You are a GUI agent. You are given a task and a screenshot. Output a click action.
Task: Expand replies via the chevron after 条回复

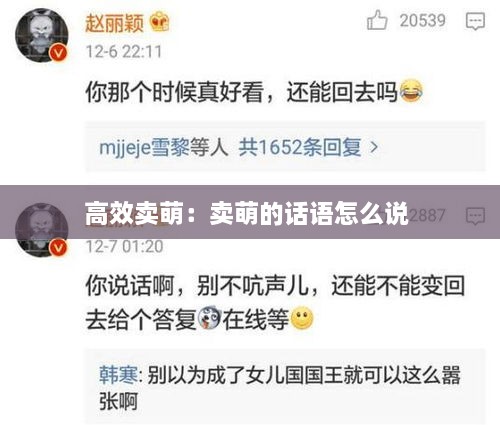click(x=374, y=147)
